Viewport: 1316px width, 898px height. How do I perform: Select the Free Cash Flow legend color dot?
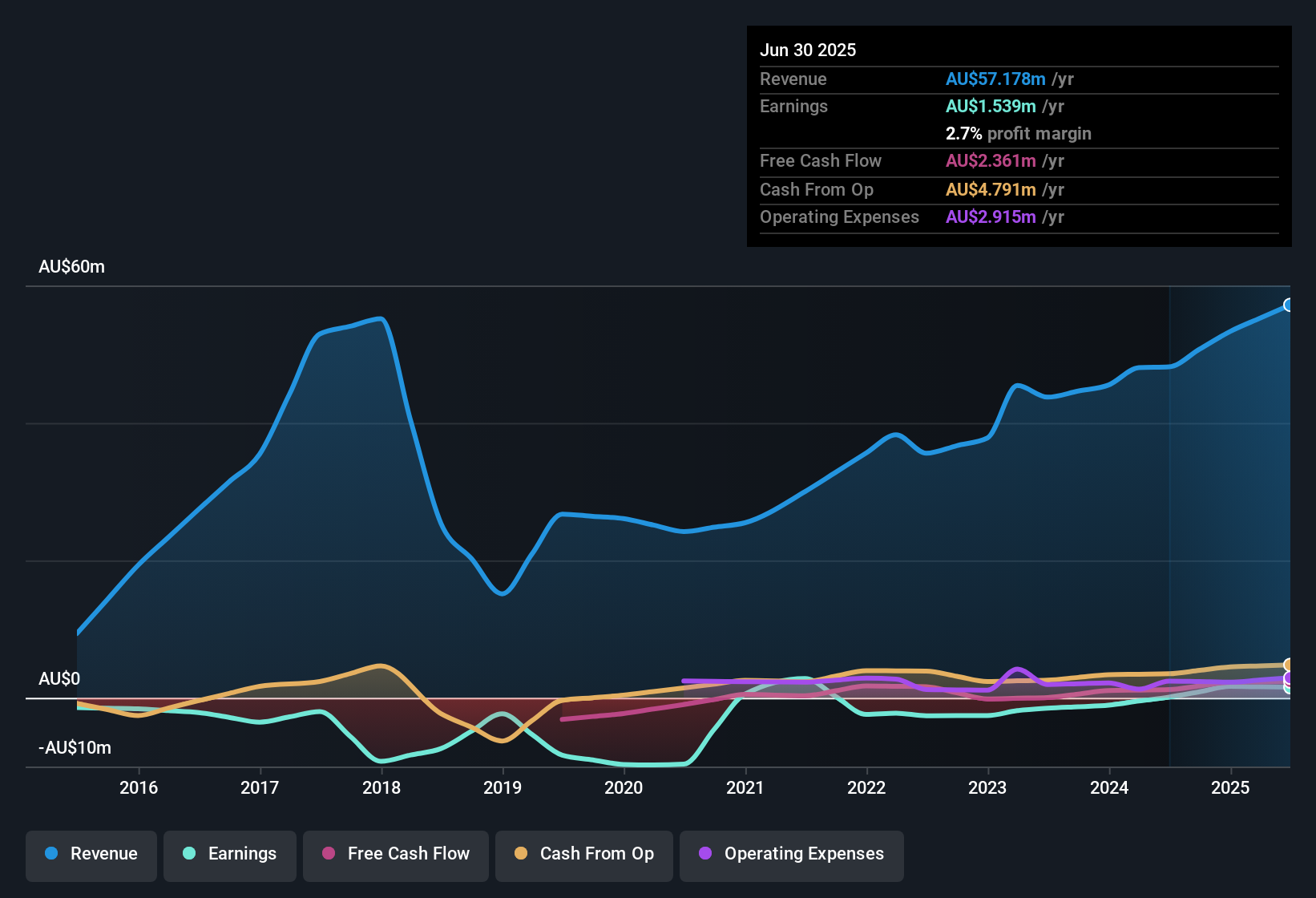click(x=328, y=854)
